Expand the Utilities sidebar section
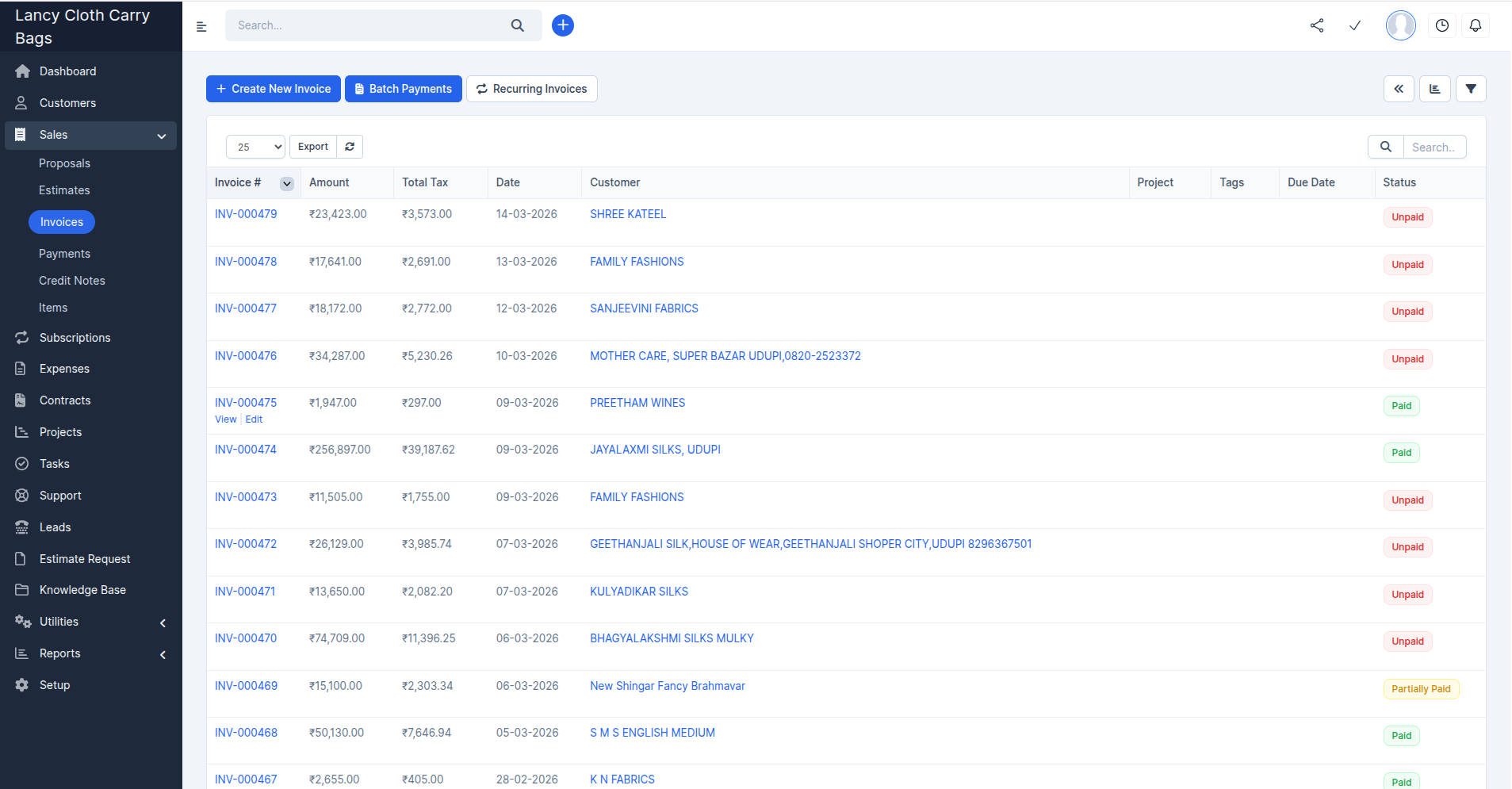Image resolution: width=1512 pixels, height=789 pixels. [163, 622]
